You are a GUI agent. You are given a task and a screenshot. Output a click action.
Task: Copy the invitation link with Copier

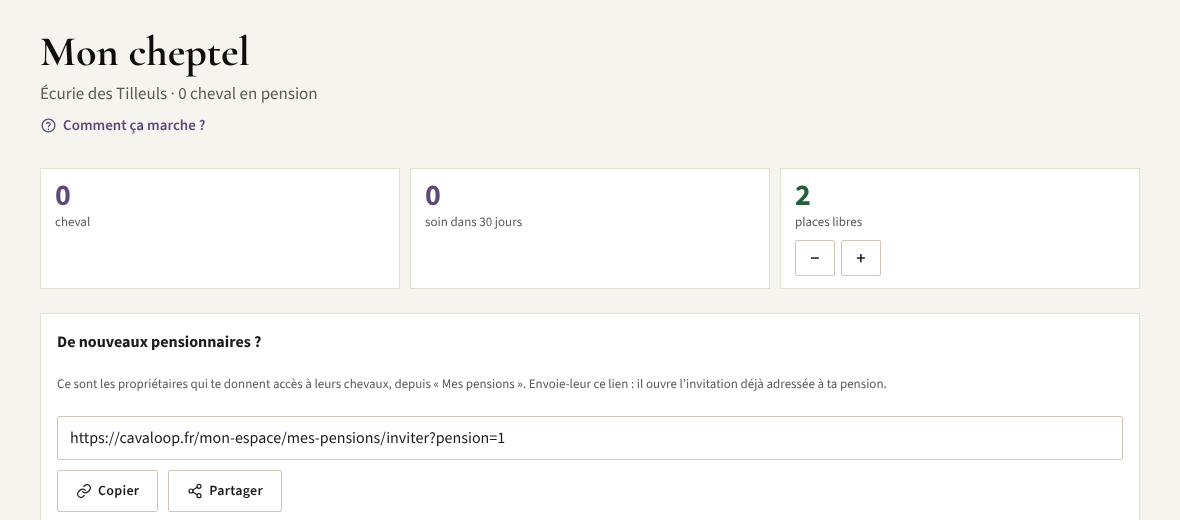click(x=108, y=491)
